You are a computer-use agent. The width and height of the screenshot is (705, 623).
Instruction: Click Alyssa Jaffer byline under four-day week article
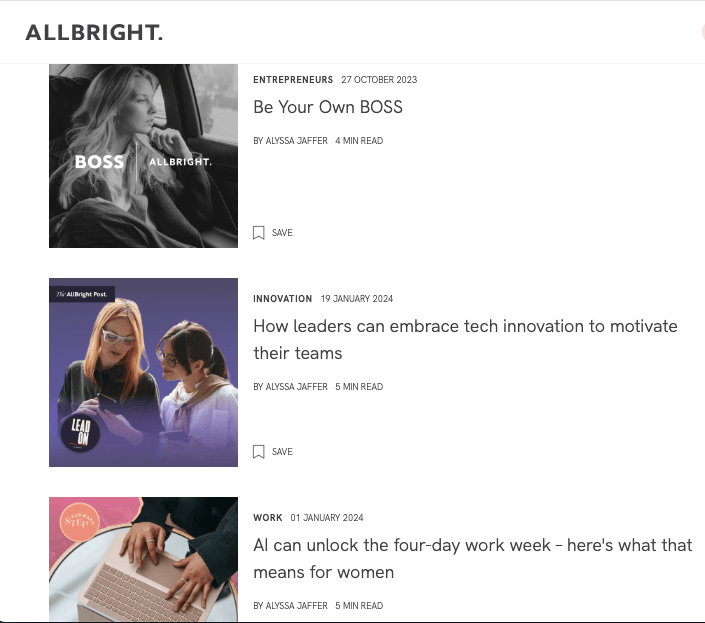tap(291, 606)
